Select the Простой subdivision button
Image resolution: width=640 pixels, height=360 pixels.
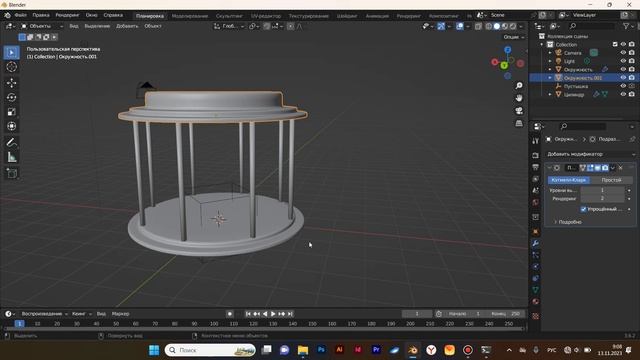pyautogui.click(x=611, y=180)
